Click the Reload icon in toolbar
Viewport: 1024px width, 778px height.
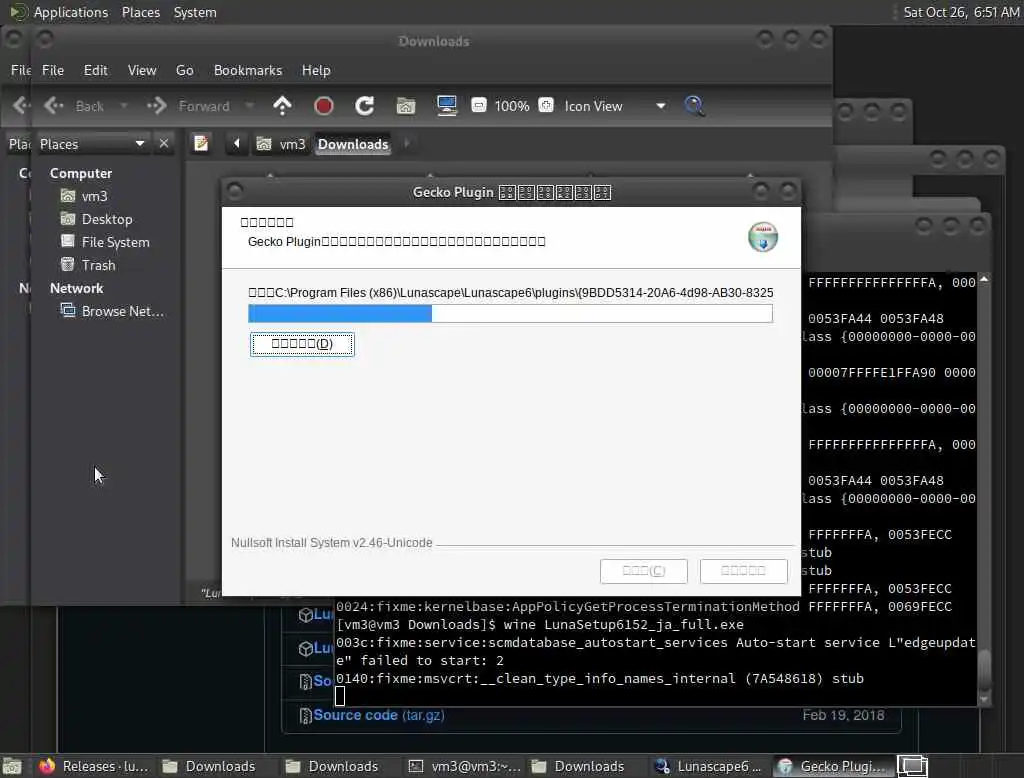point(364,106)
